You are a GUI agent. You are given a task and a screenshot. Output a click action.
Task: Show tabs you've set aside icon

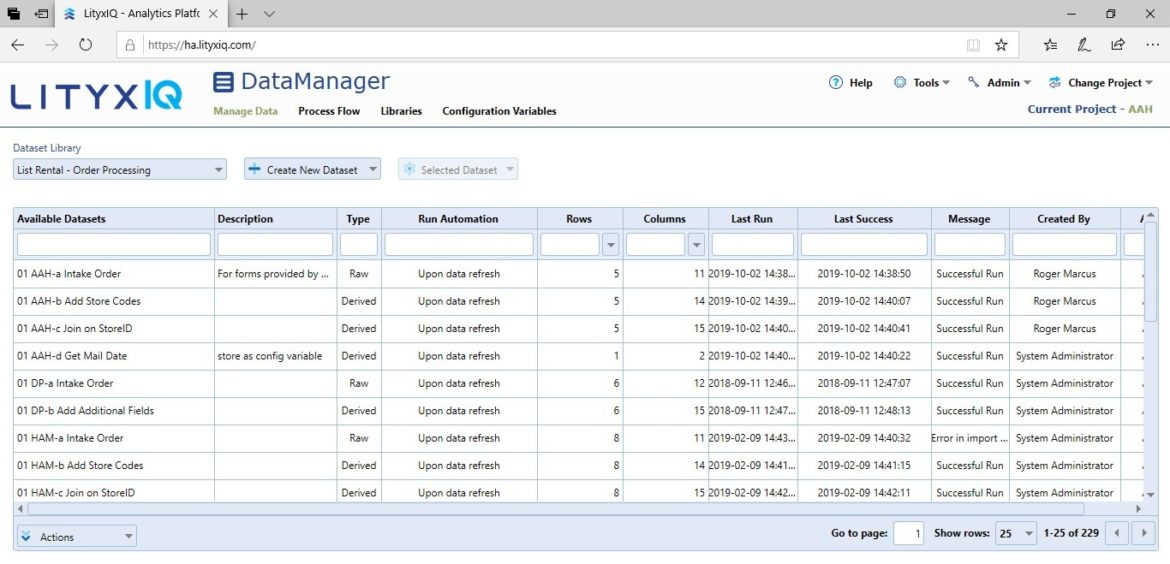[13, 13]
